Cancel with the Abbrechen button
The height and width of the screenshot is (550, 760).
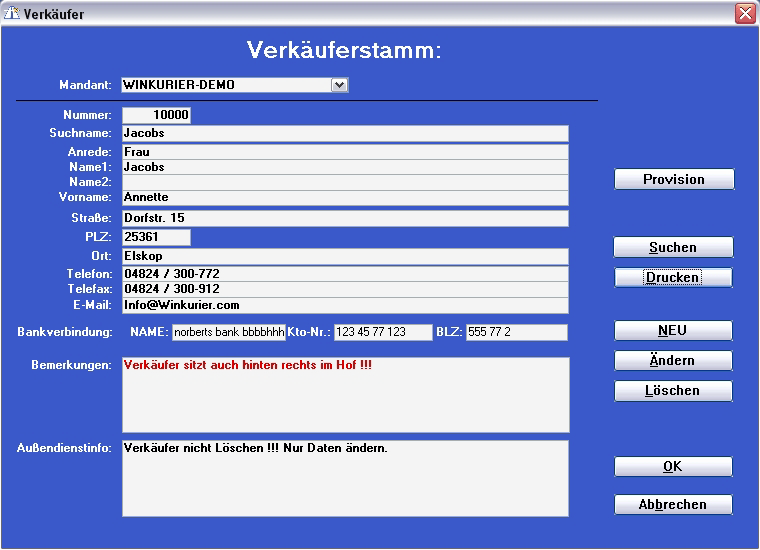pos(673,505)
